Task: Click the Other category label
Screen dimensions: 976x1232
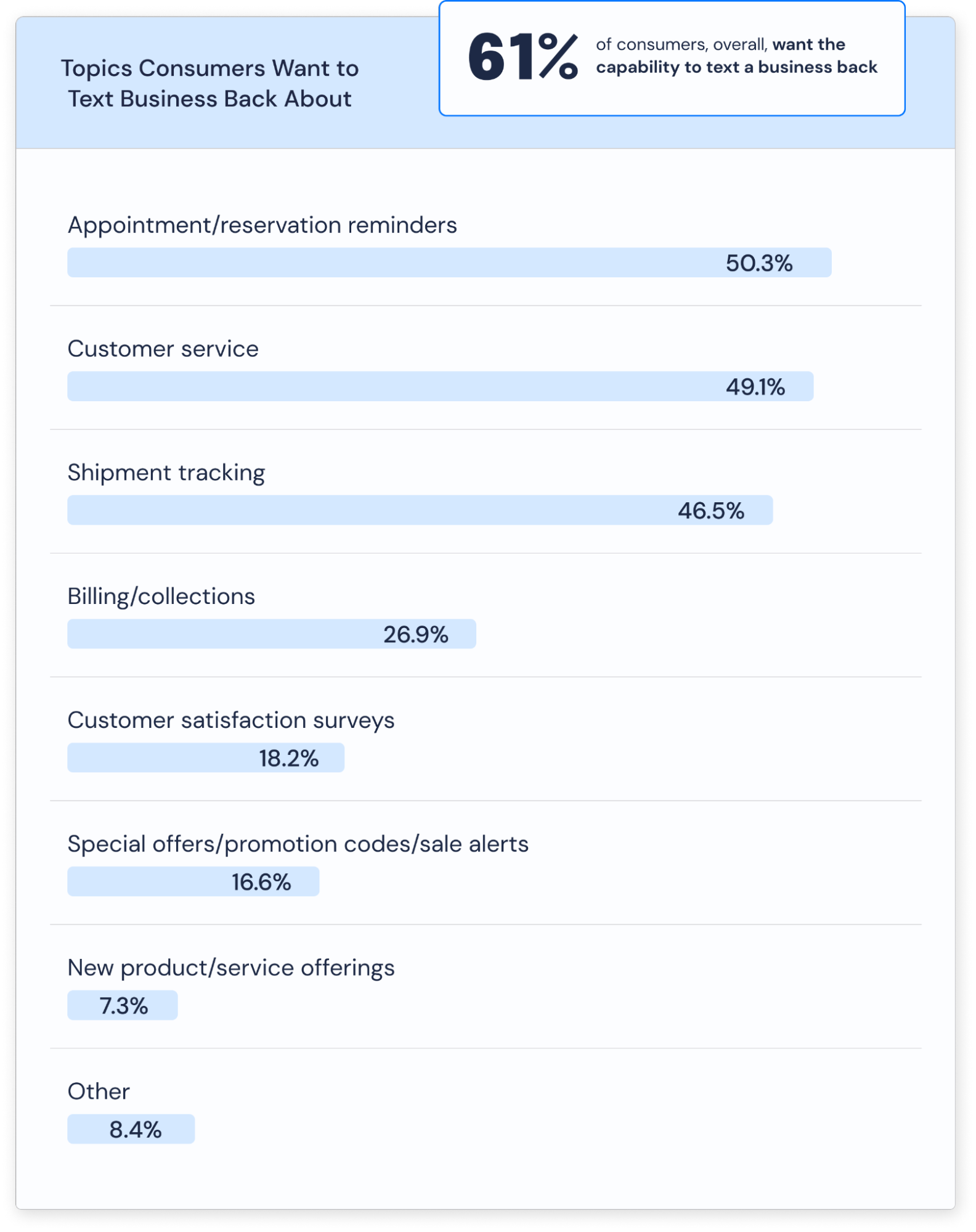Action: pyautogui.click(x=99, y=1091)
